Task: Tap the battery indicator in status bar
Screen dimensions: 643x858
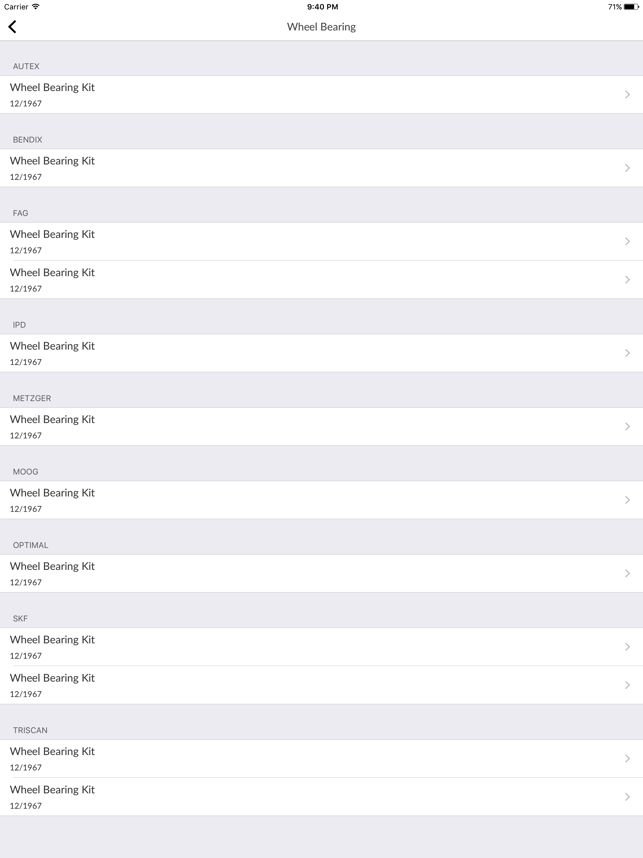Action: 631,7
